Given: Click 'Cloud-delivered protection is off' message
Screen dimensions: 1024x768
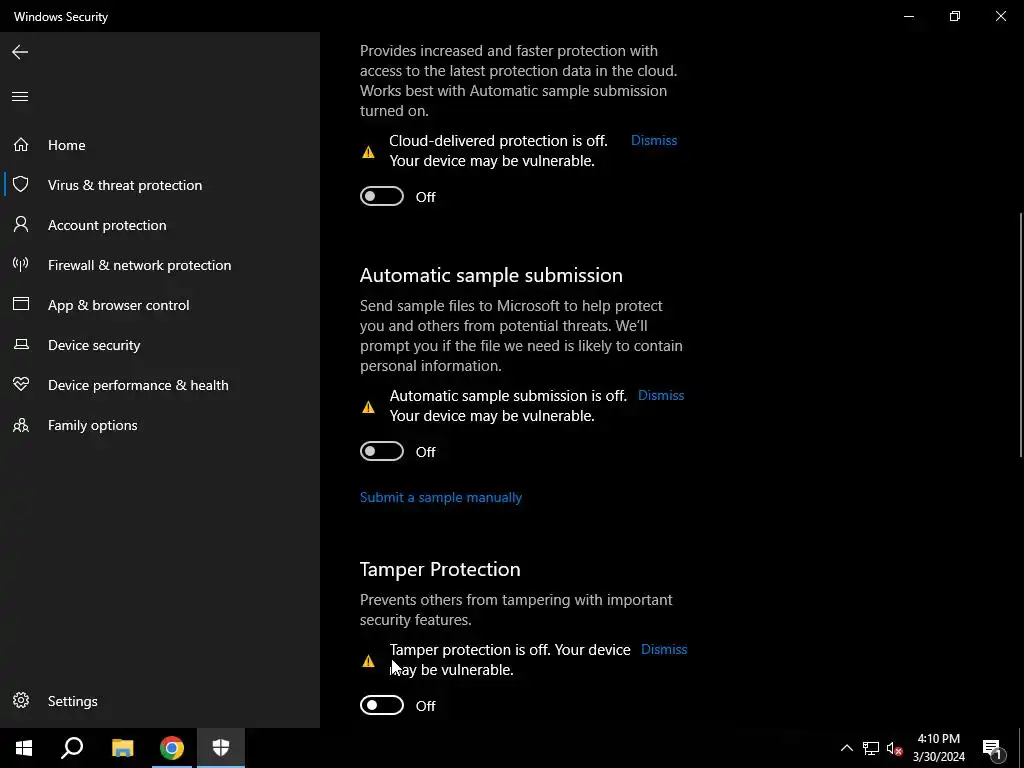Looking at the screenshot, I should [x=498, y=150].
